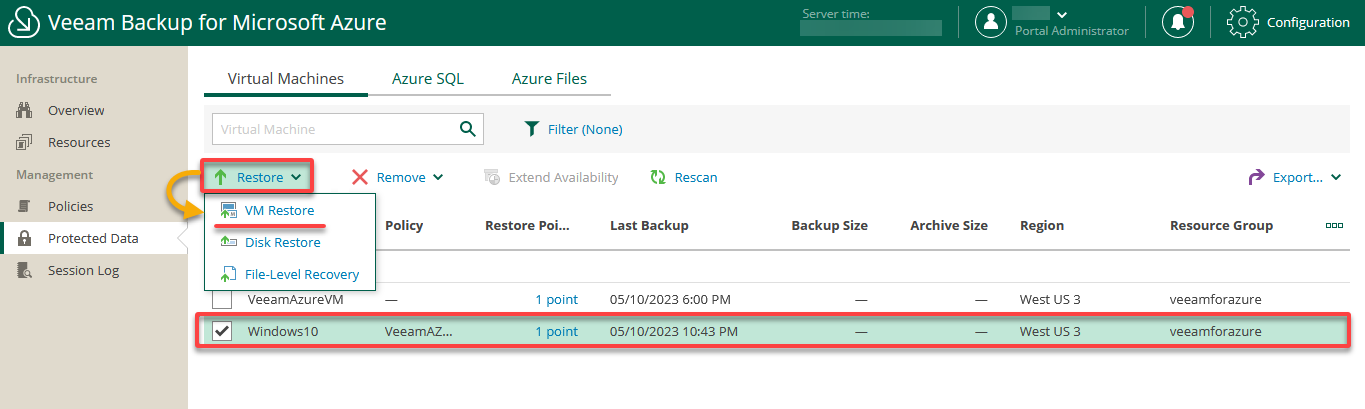The width and height of the screenshot is (1365, 409).
Task: Open the notifications bell icon
Action: [x=1178, y=22]
